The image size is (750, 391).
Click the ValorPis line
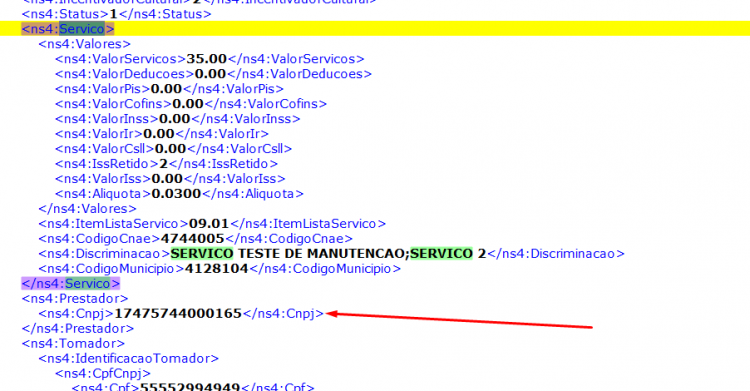(x=169, y=89)
